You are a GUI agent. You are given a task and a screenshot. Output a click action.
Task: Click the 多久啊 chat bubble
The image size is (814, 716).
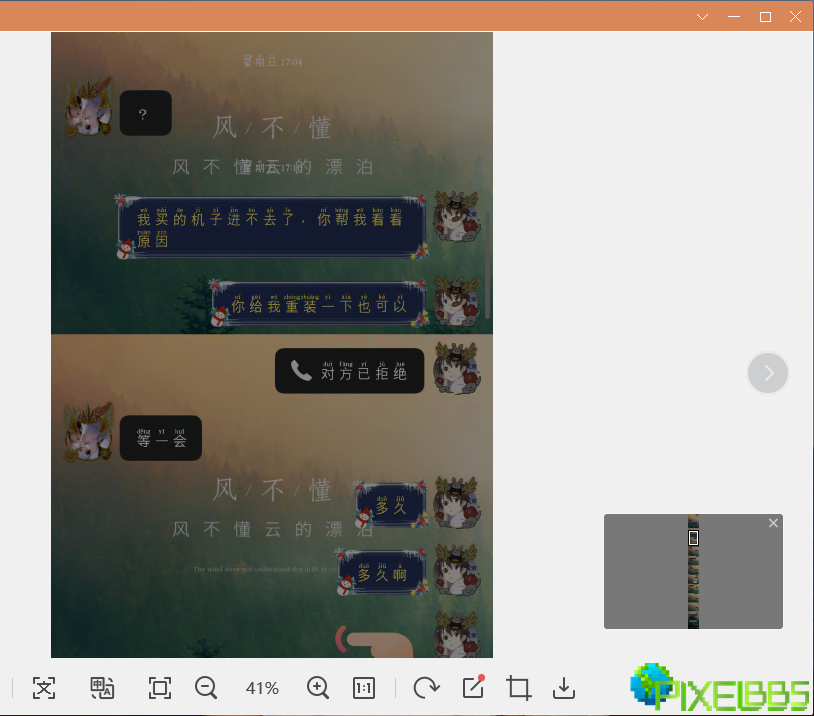click(x=383, y=572)
